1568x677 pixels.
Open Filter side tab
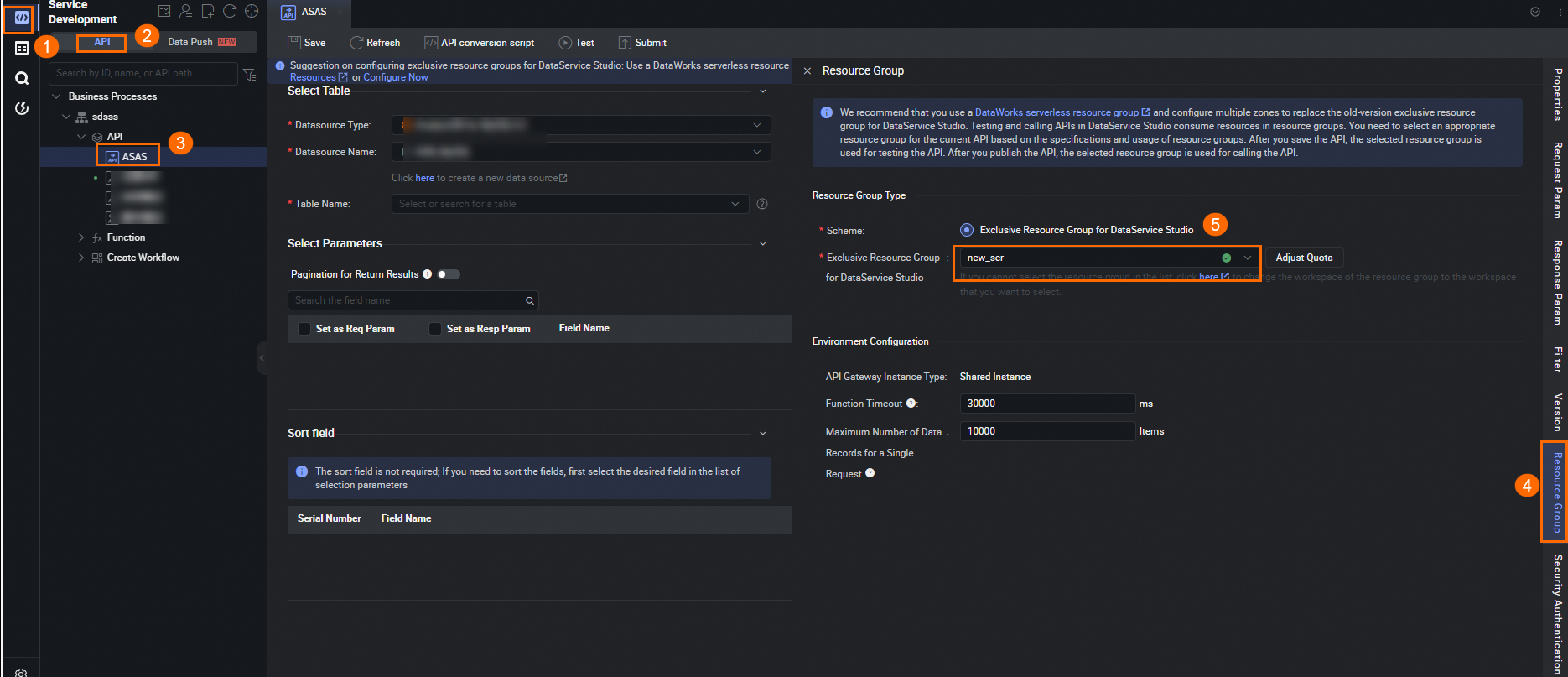tap(1557, 359)
